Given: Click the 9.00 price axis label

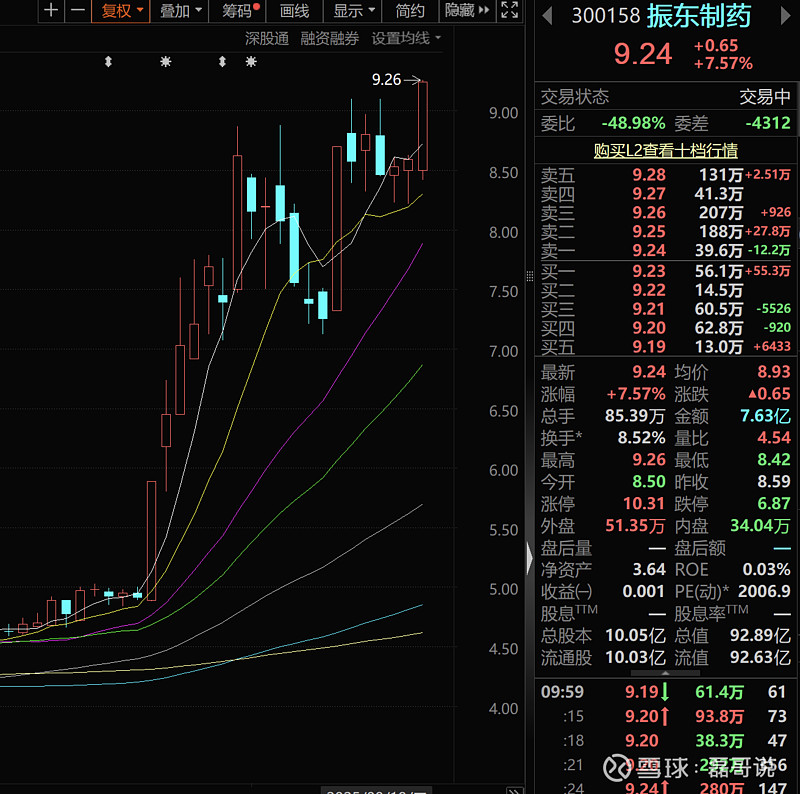Looking at the screenshot, I should (503, 113).
